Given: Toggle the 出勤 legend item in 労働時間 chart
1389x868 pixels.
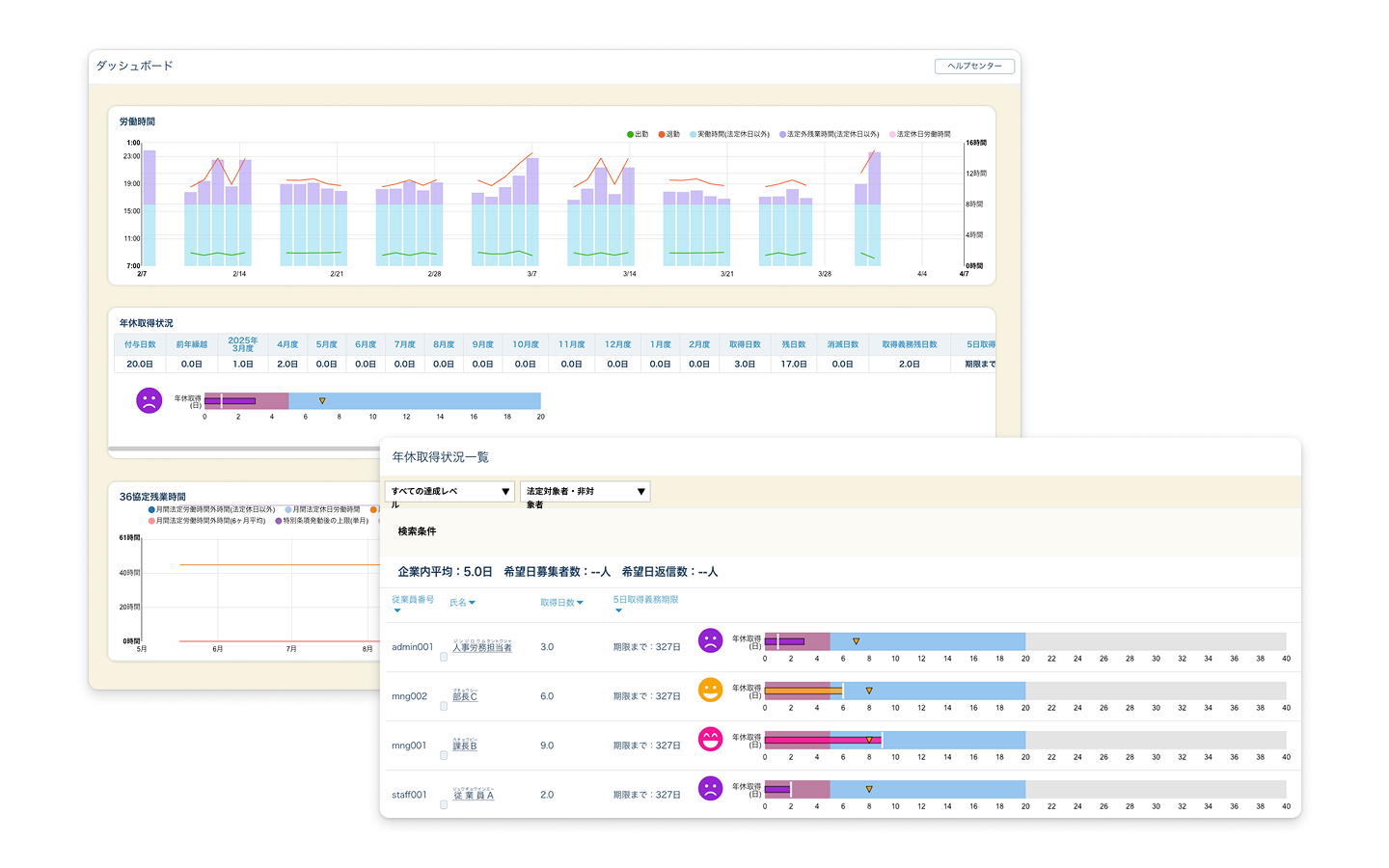Looking at the screenshot, I should click(638, 134).
